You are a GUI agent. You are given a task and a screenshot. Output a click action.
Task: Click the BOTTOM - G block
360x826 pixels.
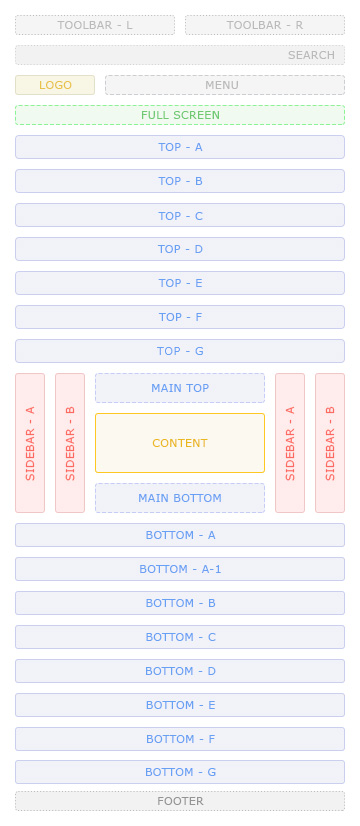(180, 772)
